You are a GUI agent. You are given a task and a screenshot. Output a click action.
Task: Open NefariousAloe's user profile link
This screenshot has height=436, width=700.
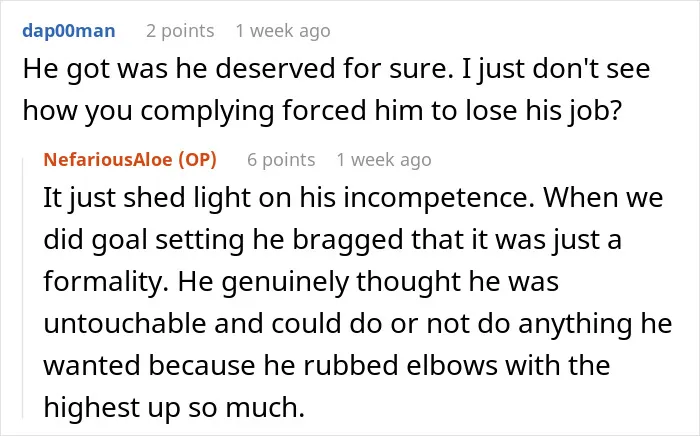click(x=108, y=159)
